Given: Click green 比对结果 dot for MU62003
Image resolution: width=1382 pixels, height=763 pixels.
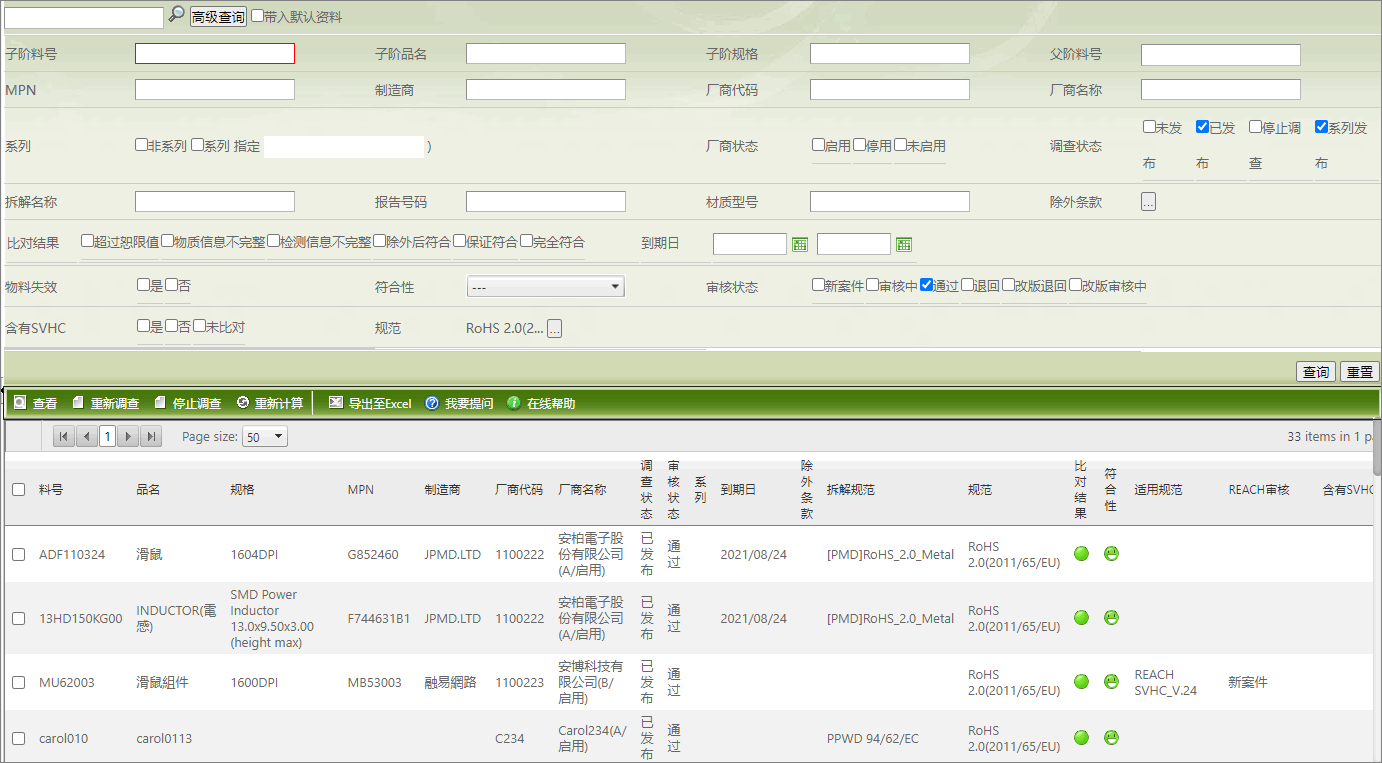Looking at the screenshot, I should pos(1081,682).
